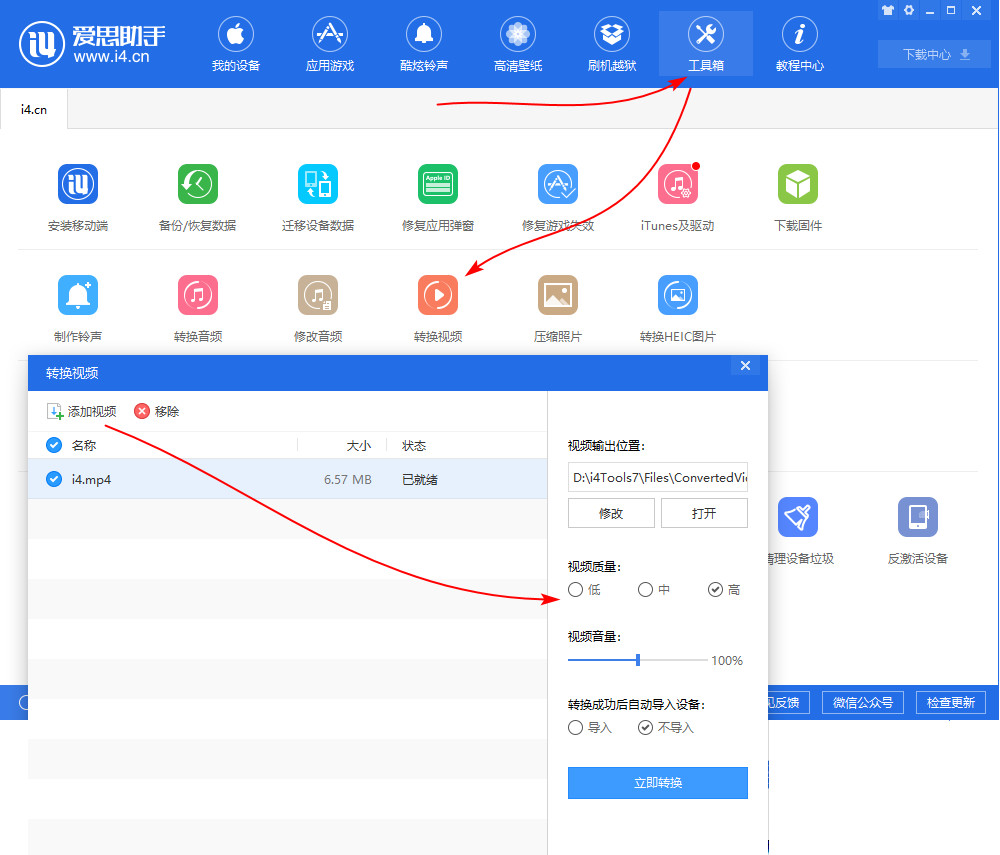Screen dimensions: 1000x855
Task: Open the 制作铃声 ringtone maker tool
Action: click(77, 295)
